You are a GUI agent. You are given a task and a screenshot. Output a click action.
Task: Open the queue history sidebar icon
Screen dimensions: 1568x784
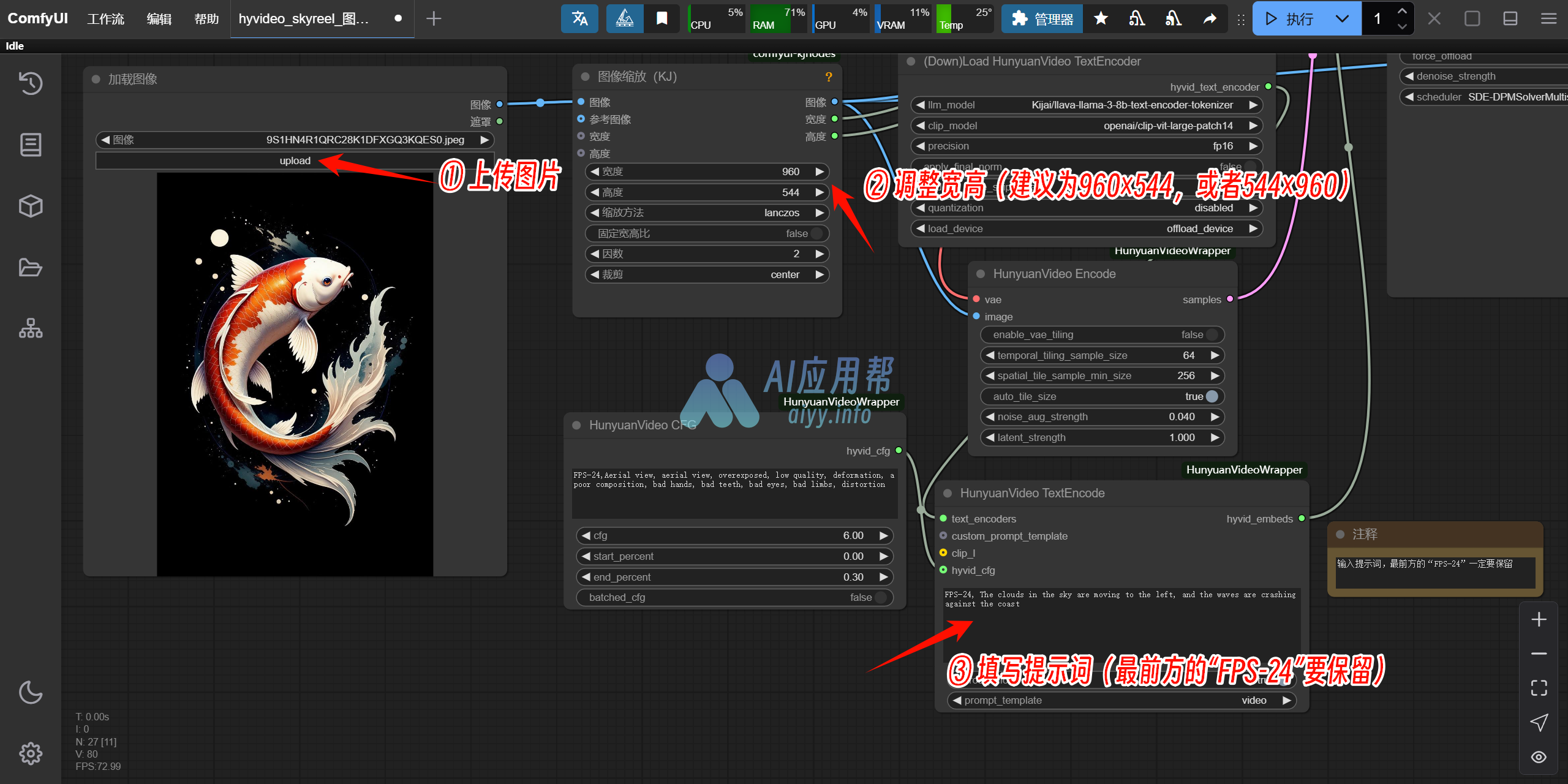[x=31, y=83]
